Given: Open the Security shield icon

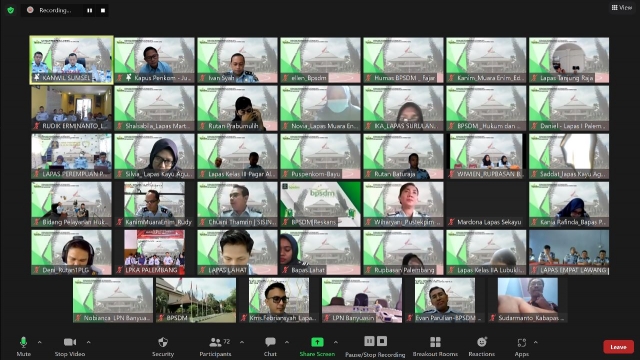Looking at the screenshot, I should tap(163, 342).
